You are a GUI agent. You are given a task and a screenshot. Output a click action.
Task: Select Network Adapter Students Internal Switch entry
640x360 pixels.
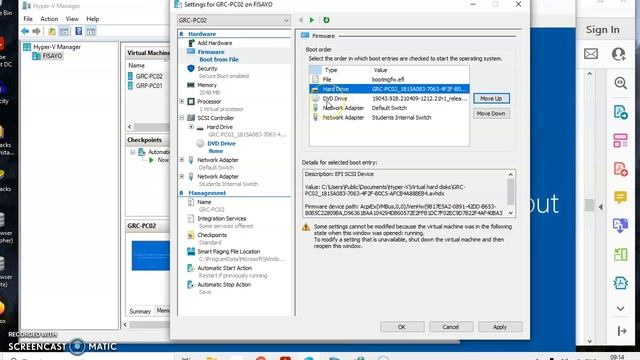click(389, 118)
